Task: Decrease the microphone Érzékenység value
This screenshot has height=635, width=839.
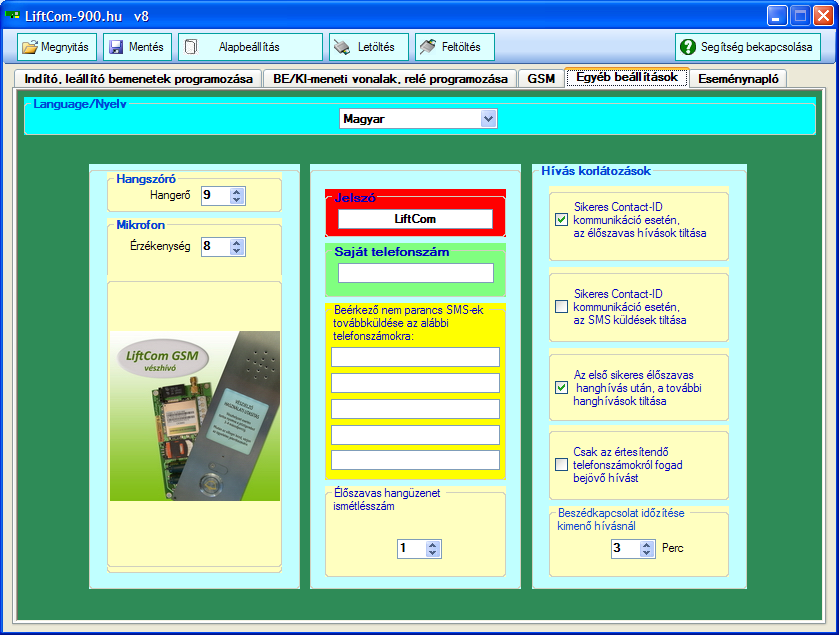Action: (x=237, y=251)
